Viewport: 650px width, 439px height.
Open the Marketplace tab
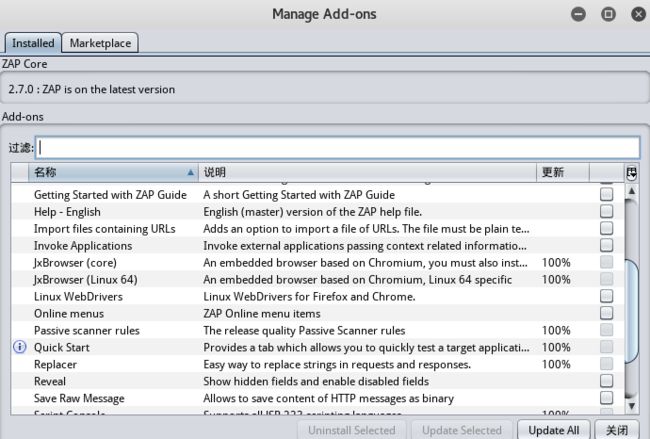[x=100, y=43]
